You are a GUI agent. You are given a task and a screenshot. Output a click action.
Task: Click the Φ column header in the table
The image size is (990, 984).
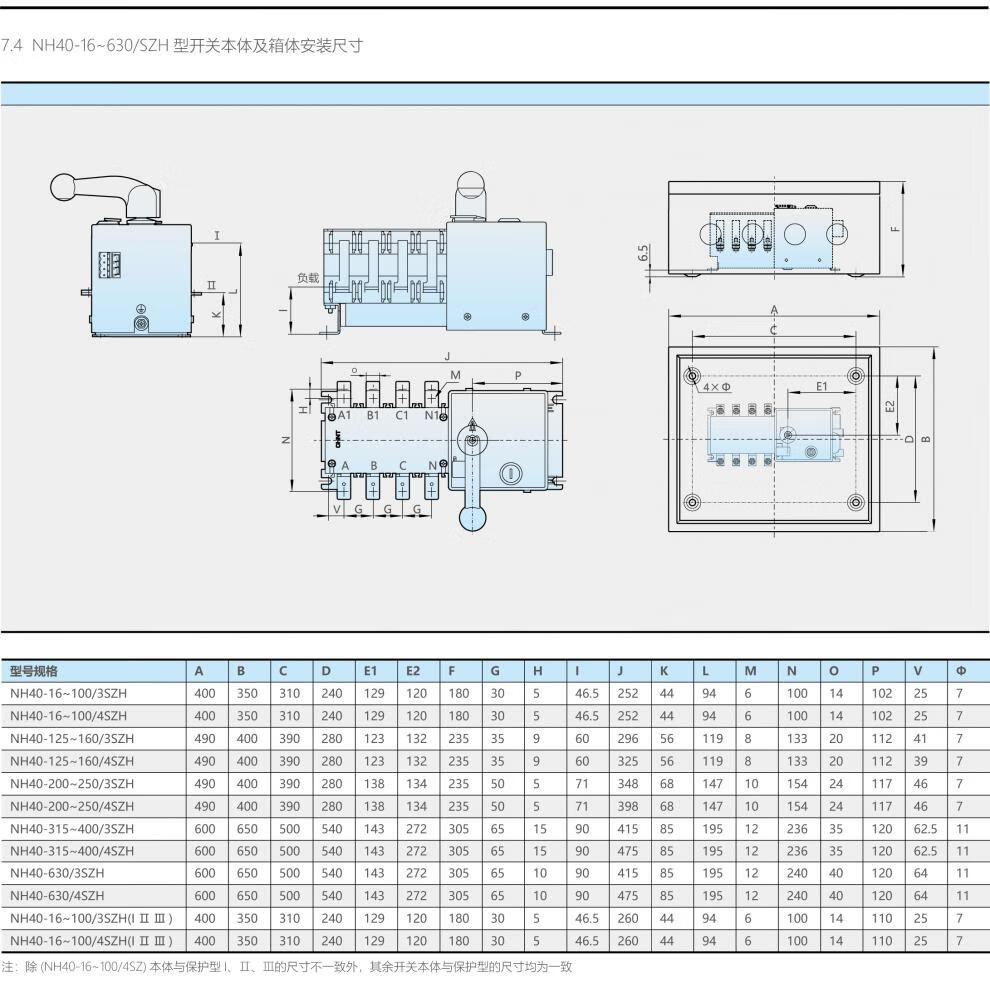coord(960,671)
